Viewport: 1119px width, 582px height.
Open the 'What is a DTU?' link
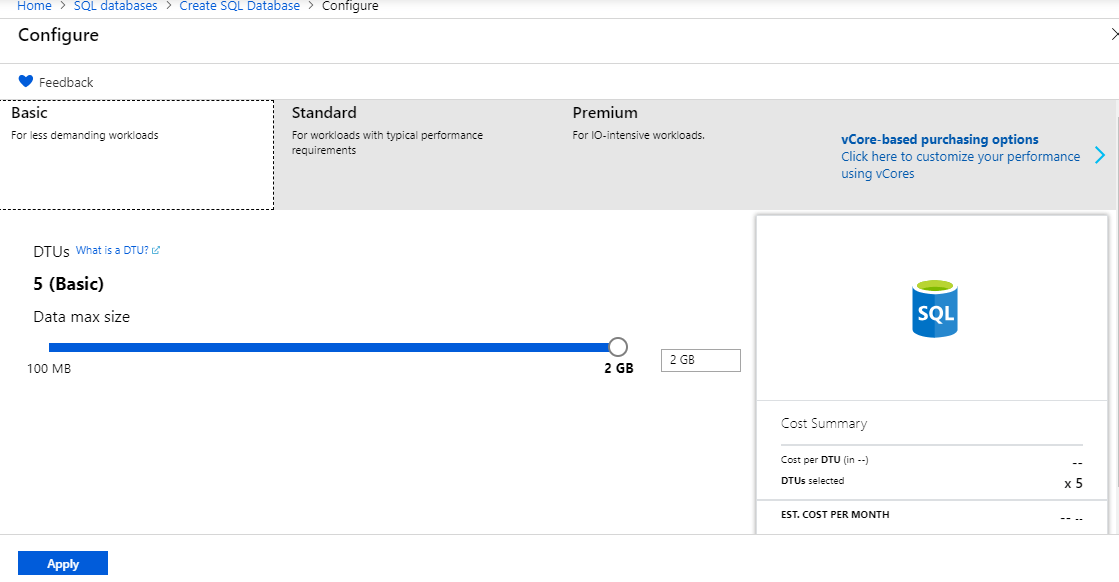click(x=112, y=250)
